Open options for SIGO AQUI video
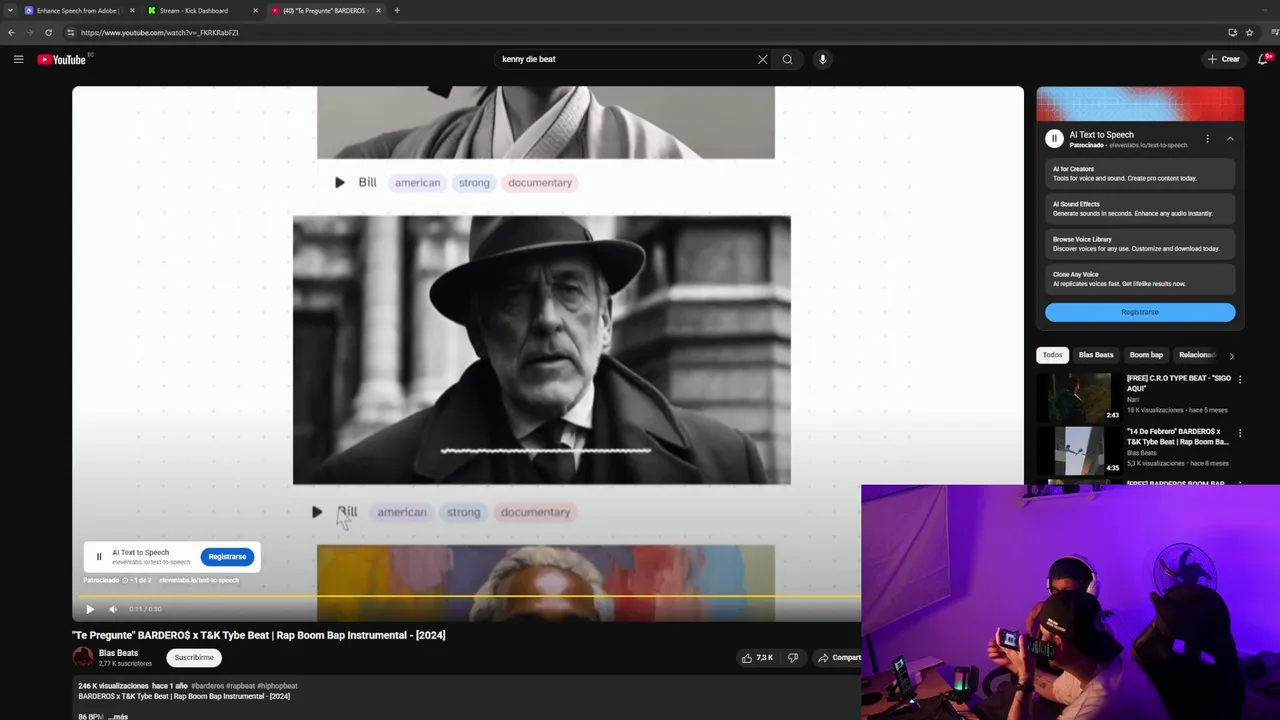 point(1240,380)
